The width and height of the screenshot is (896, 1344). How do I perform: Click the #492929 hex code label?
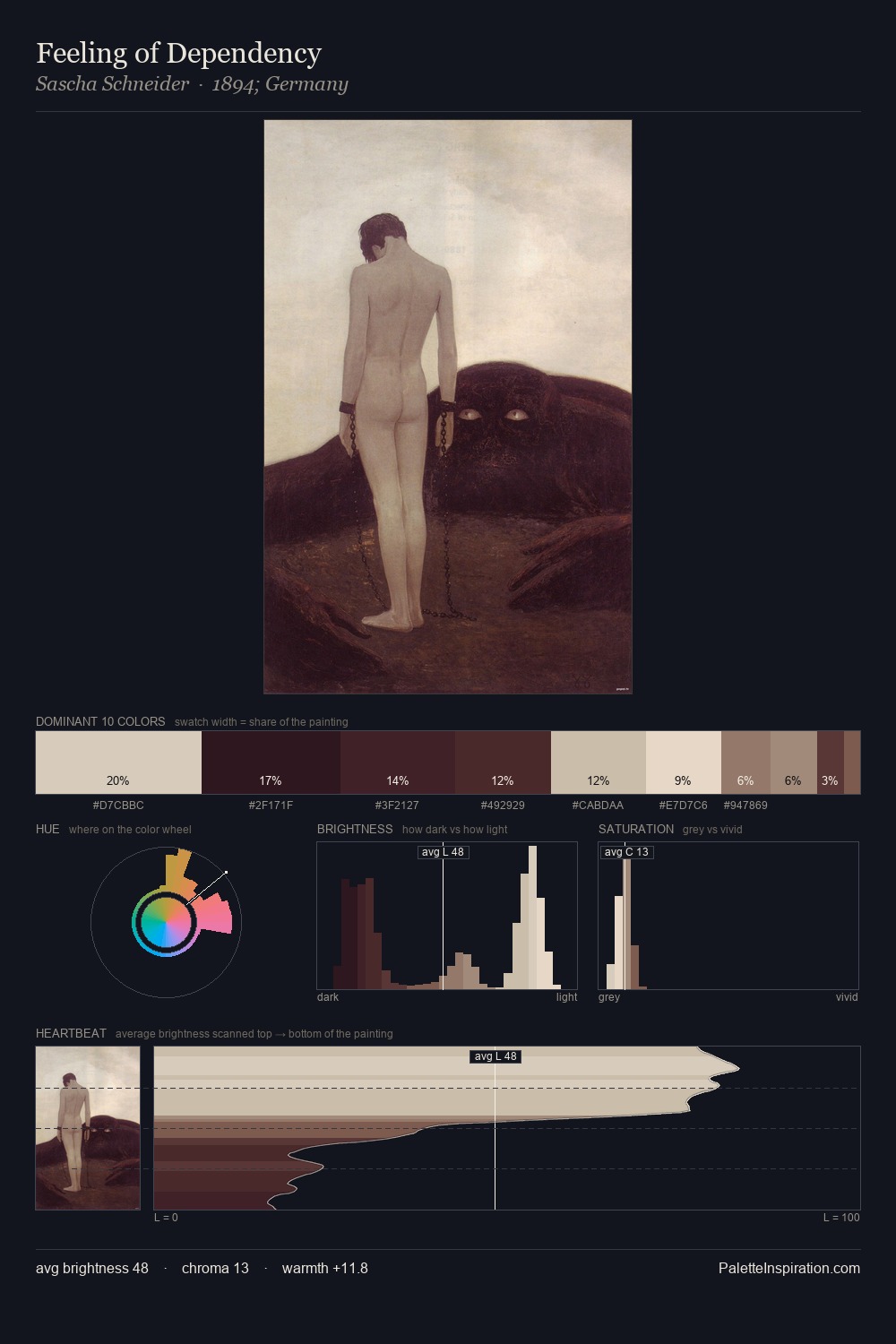503,806
